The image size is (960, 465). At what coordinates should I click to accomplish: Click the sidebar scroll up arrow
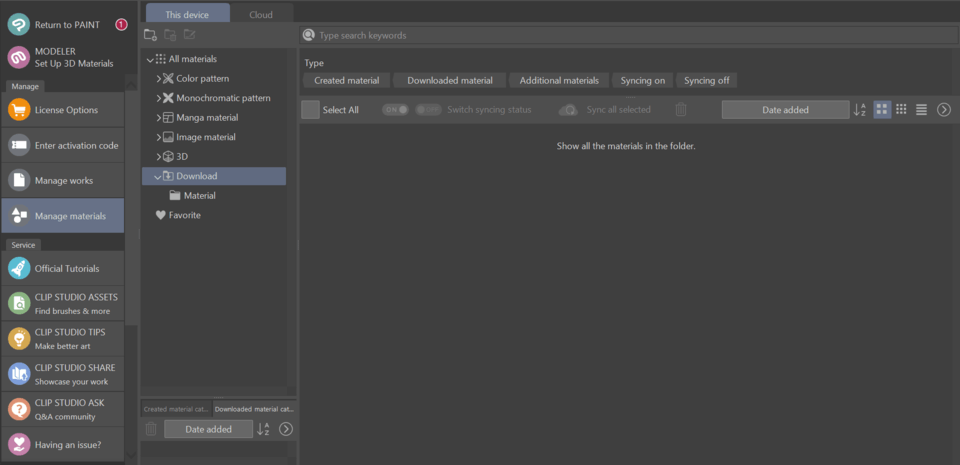[x=131, y=84]
